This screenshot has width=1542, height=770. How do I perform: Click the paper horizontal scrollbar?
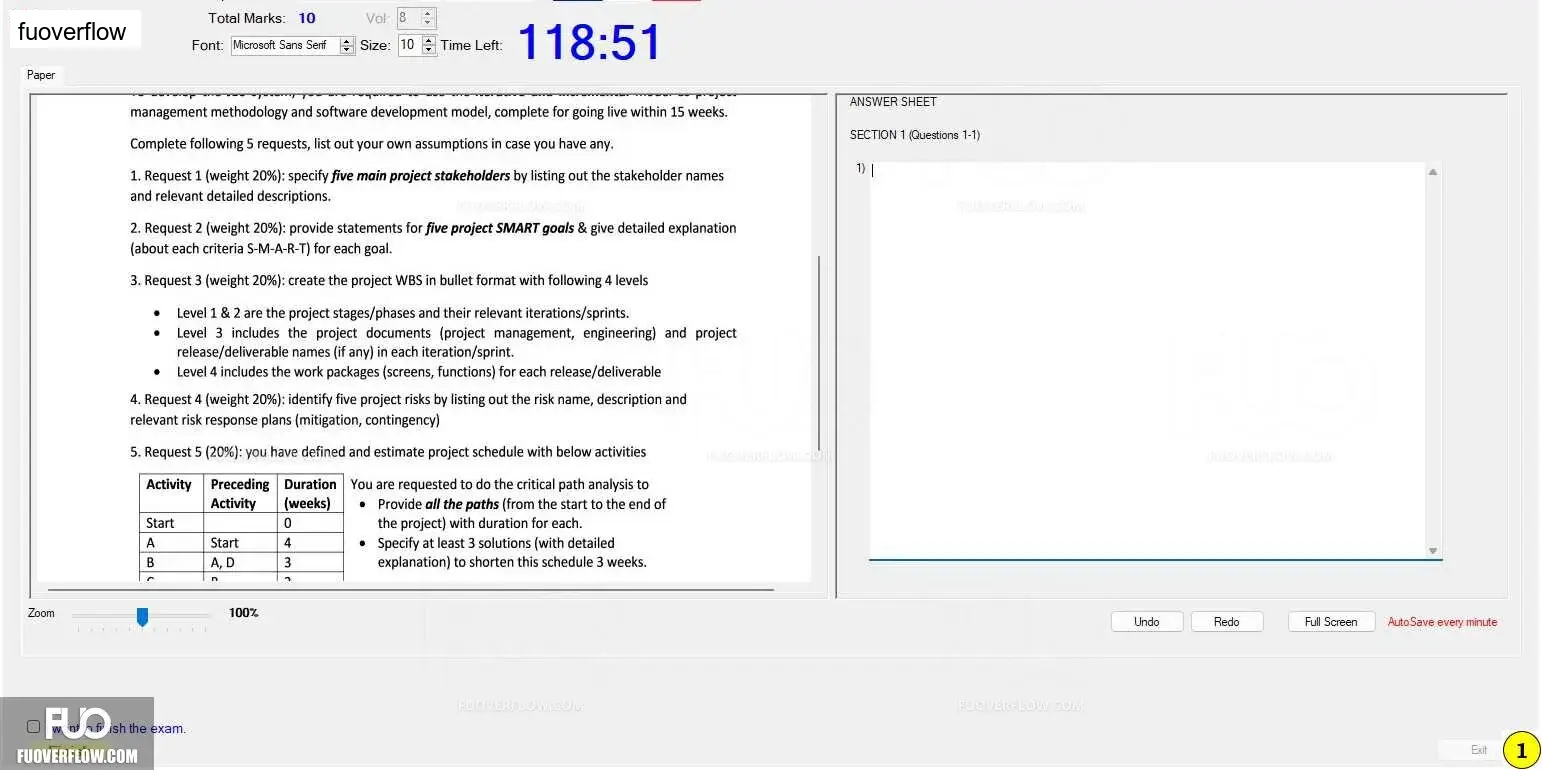coord(410,590)
